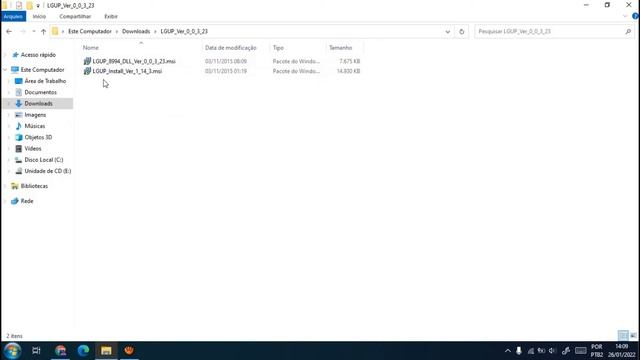Expand the ribbon with the chevron
The width and height of the screenshot is (640, 360).
tap(625, 16)
